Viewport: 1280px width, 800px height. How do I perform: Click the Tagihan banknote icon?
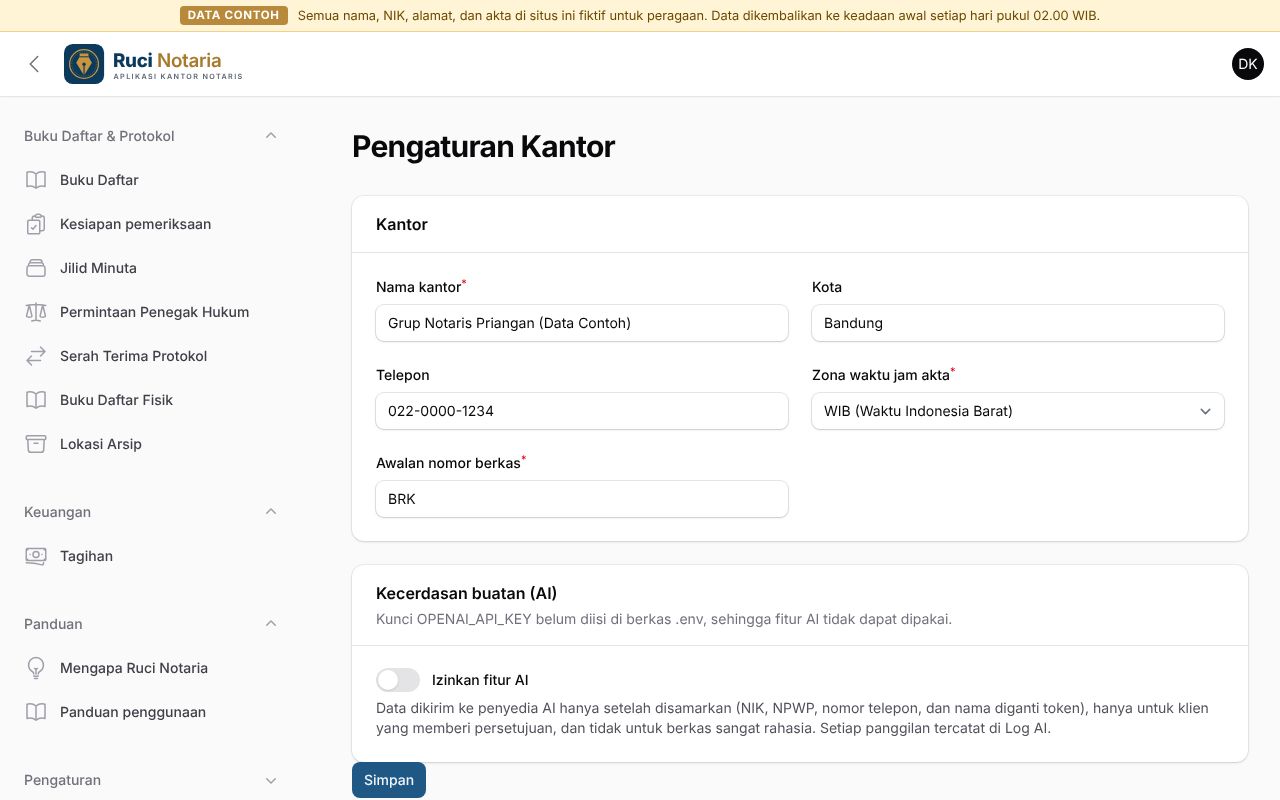(x=36, y=556)
